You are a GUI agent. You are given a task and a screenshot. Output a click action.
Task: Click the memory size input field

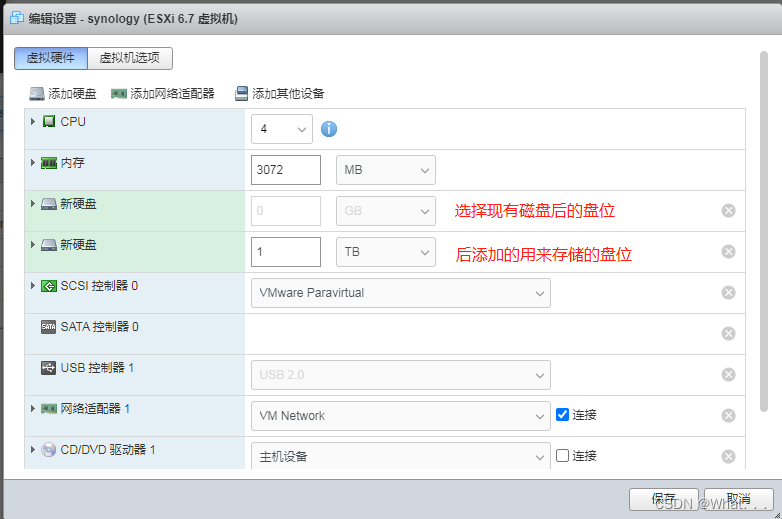click(286, 170)
